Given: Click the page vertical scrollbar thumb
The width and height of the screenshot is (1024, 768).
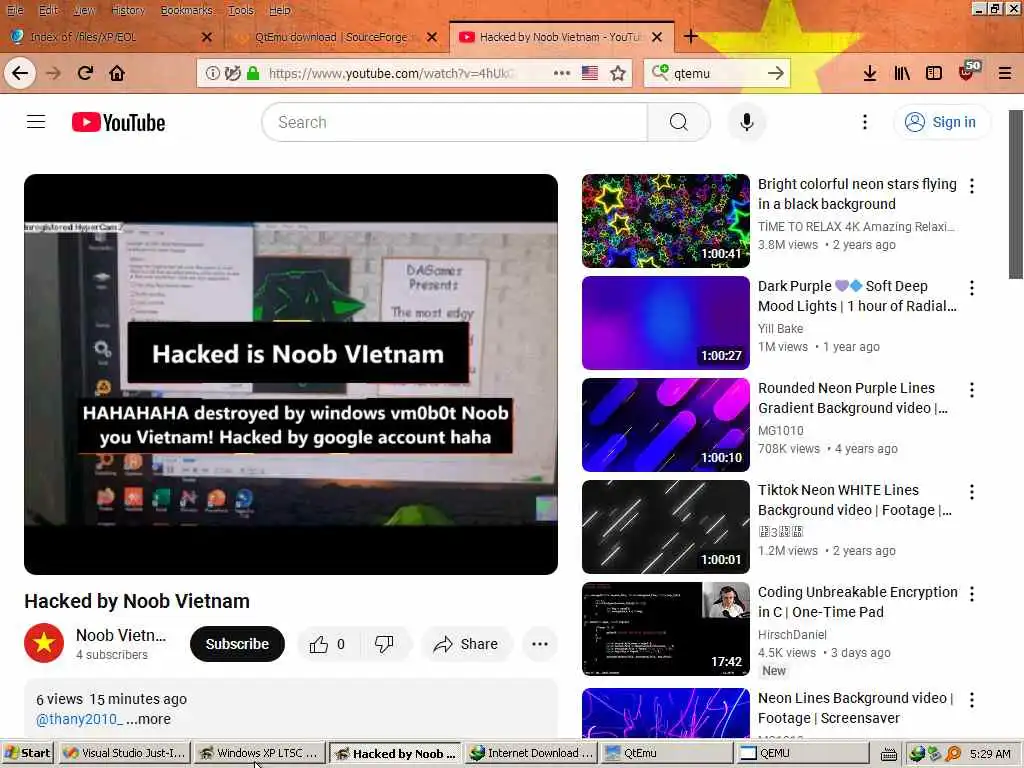Looking at the screenshot, I should coord(1016,195).
